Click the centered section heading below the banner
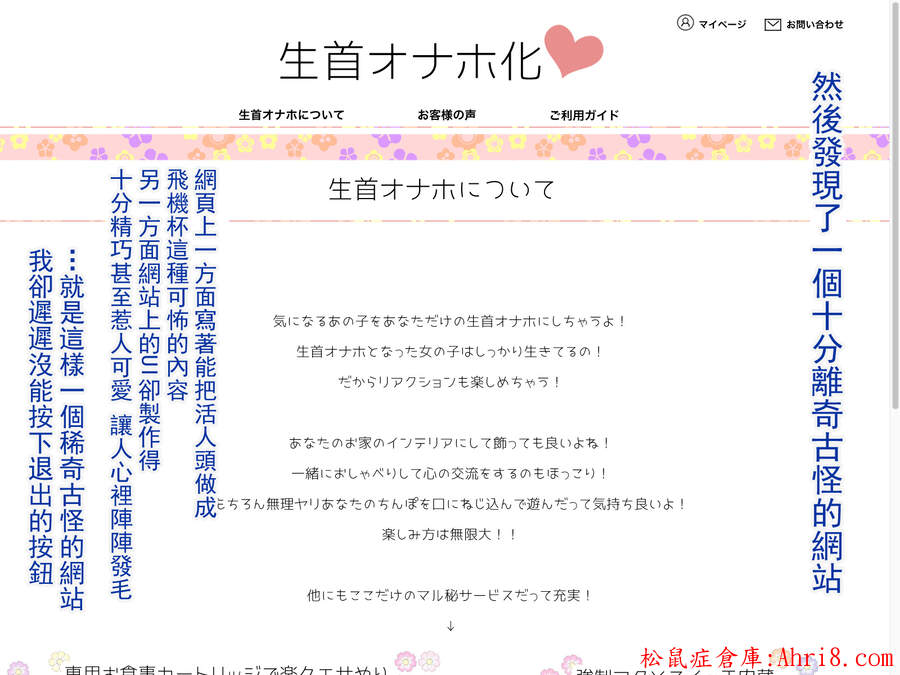The height and width of the screenshot is (675, 900). click(441, 189)
